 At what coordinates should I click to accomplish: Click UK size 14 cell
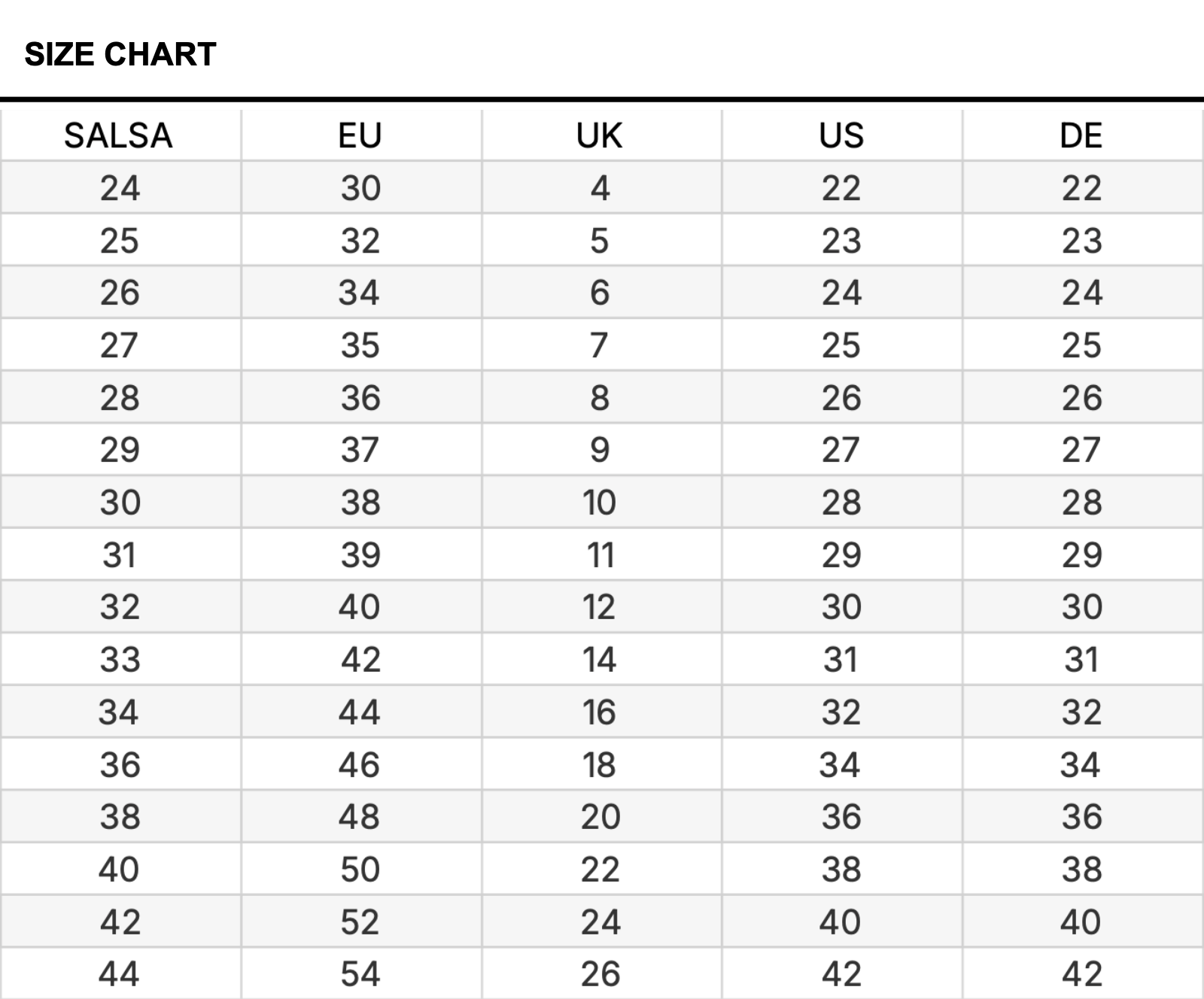pyautogui.click(x=600, y=660)
